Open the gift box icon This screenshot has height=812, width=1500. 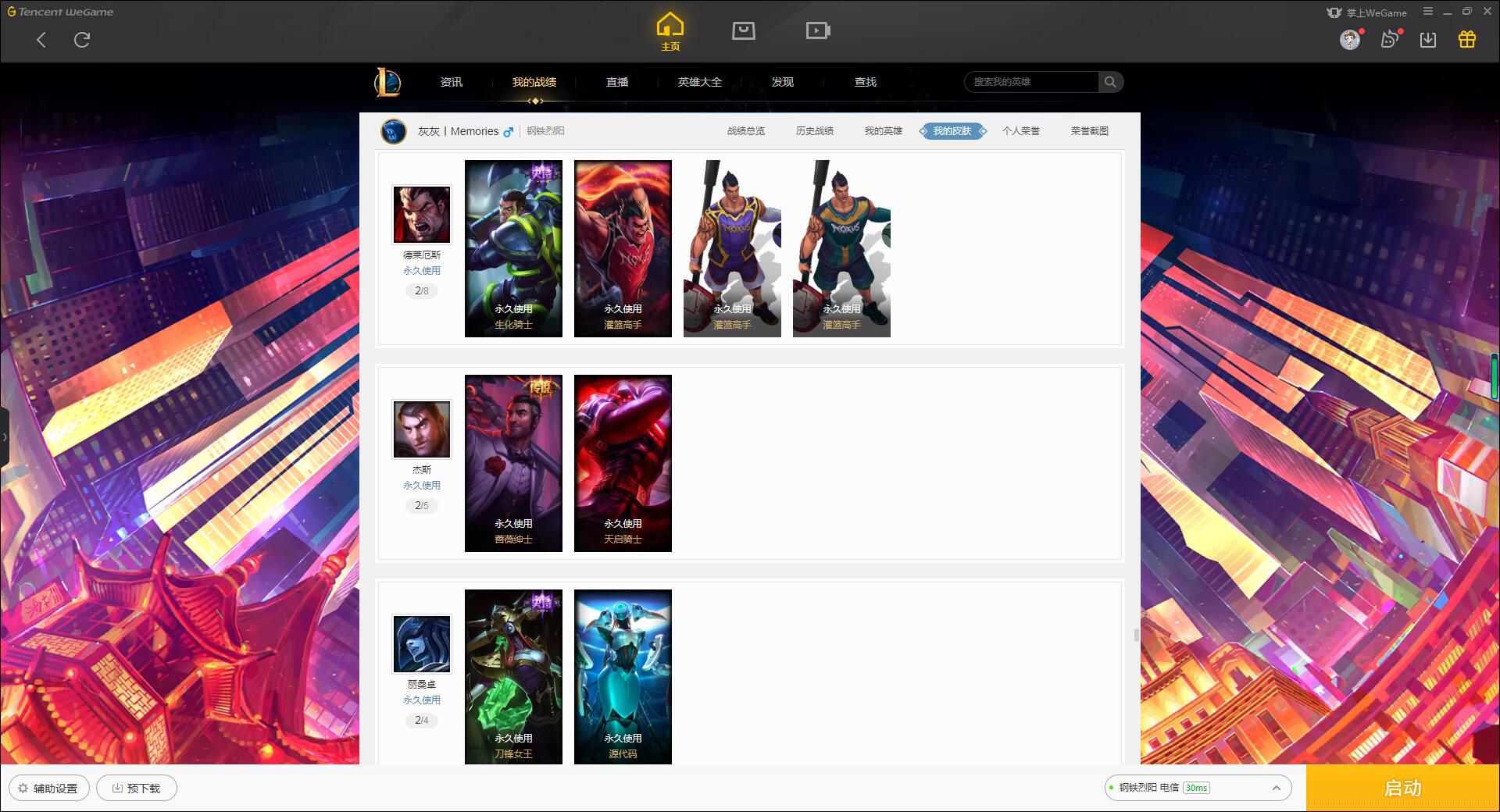point(1467,39)
